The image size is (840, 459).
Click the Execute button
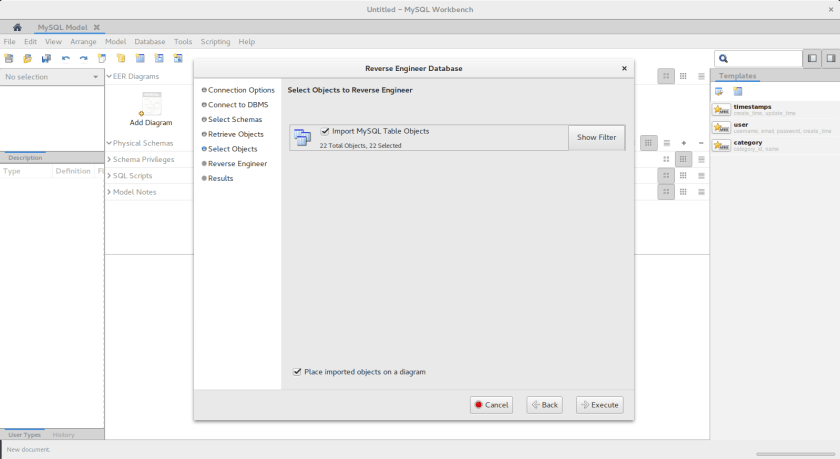(599, 405)
